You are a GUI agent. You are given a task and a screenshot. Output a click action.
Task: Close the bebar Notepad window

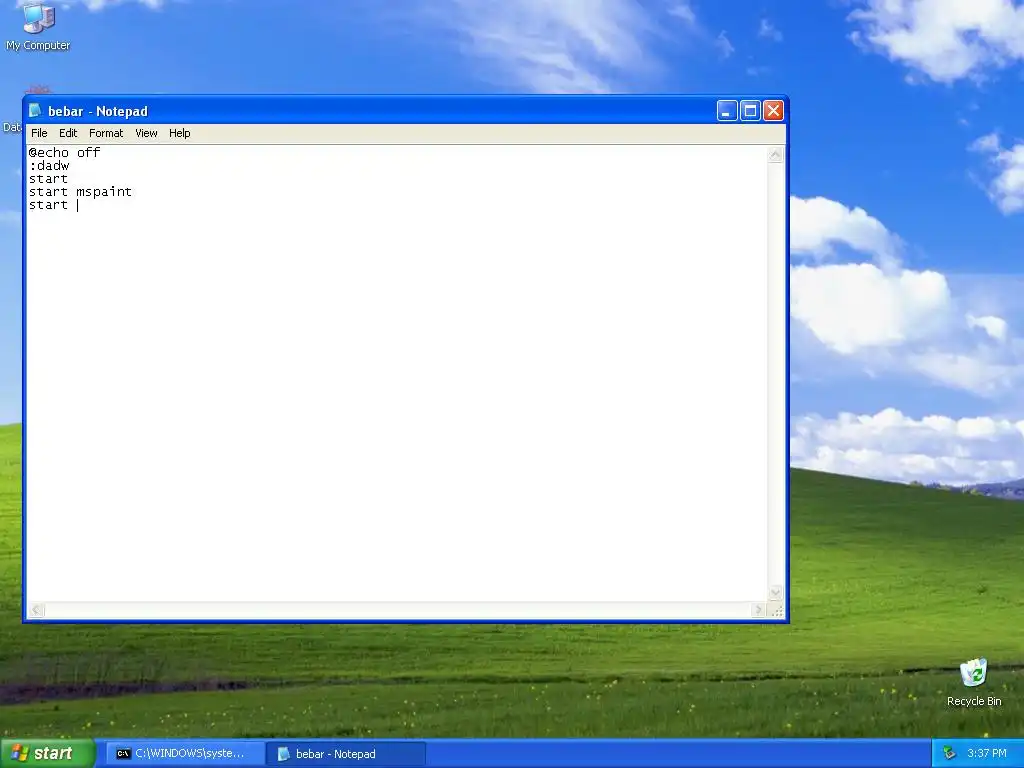[773, 111]
